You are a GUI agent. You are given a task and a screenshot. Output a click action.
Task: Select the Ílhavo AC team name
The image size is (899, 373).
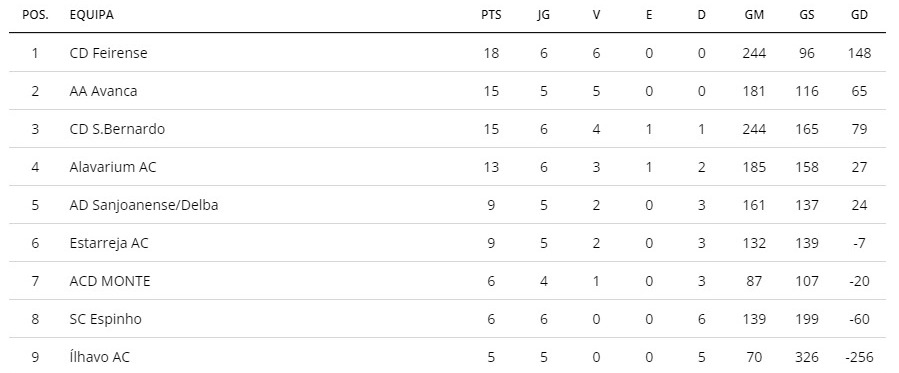(100, 357)
